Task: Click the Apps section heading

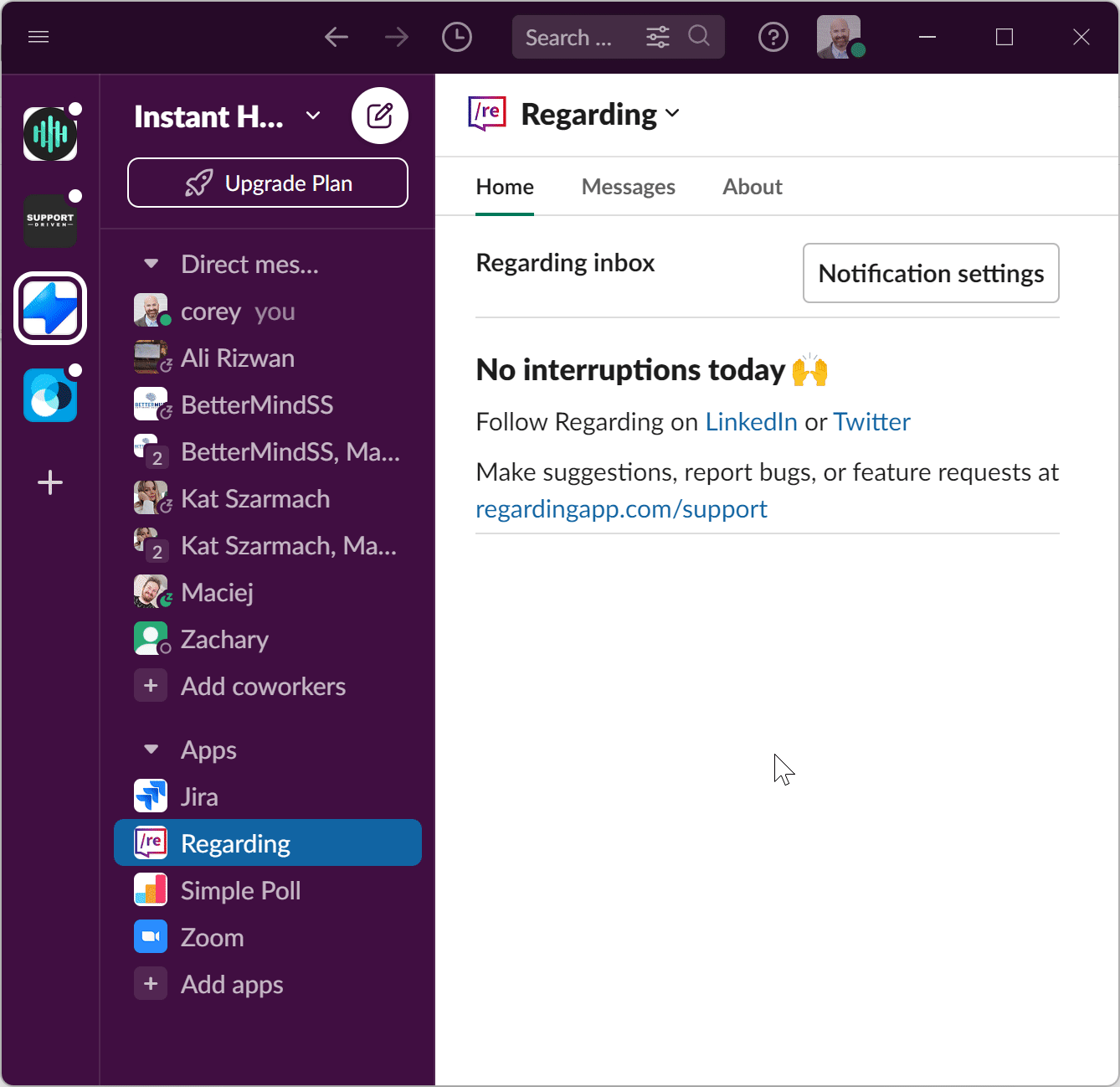Action: tap(208, 750)
